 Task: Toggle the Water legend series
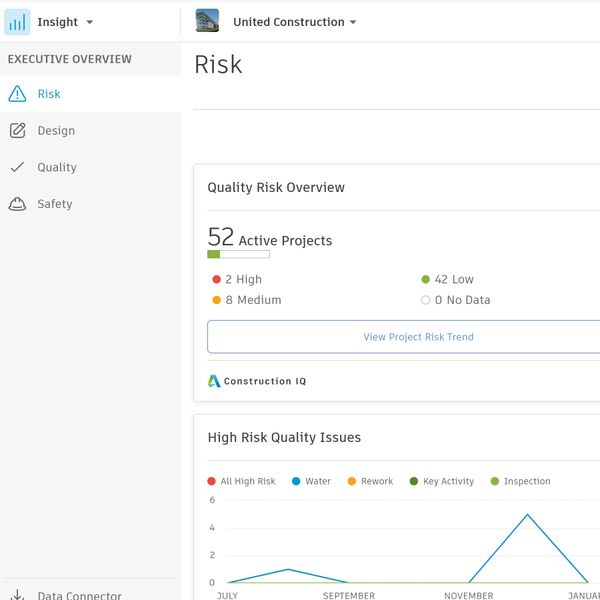[x=311, y=481]
